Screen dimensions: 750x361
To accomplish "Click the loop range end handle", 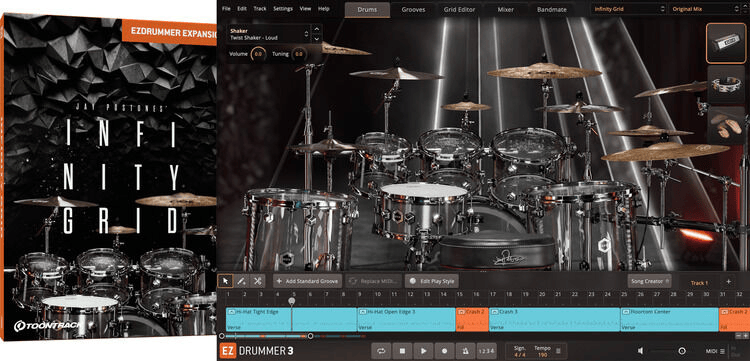I will pos(310,336).
